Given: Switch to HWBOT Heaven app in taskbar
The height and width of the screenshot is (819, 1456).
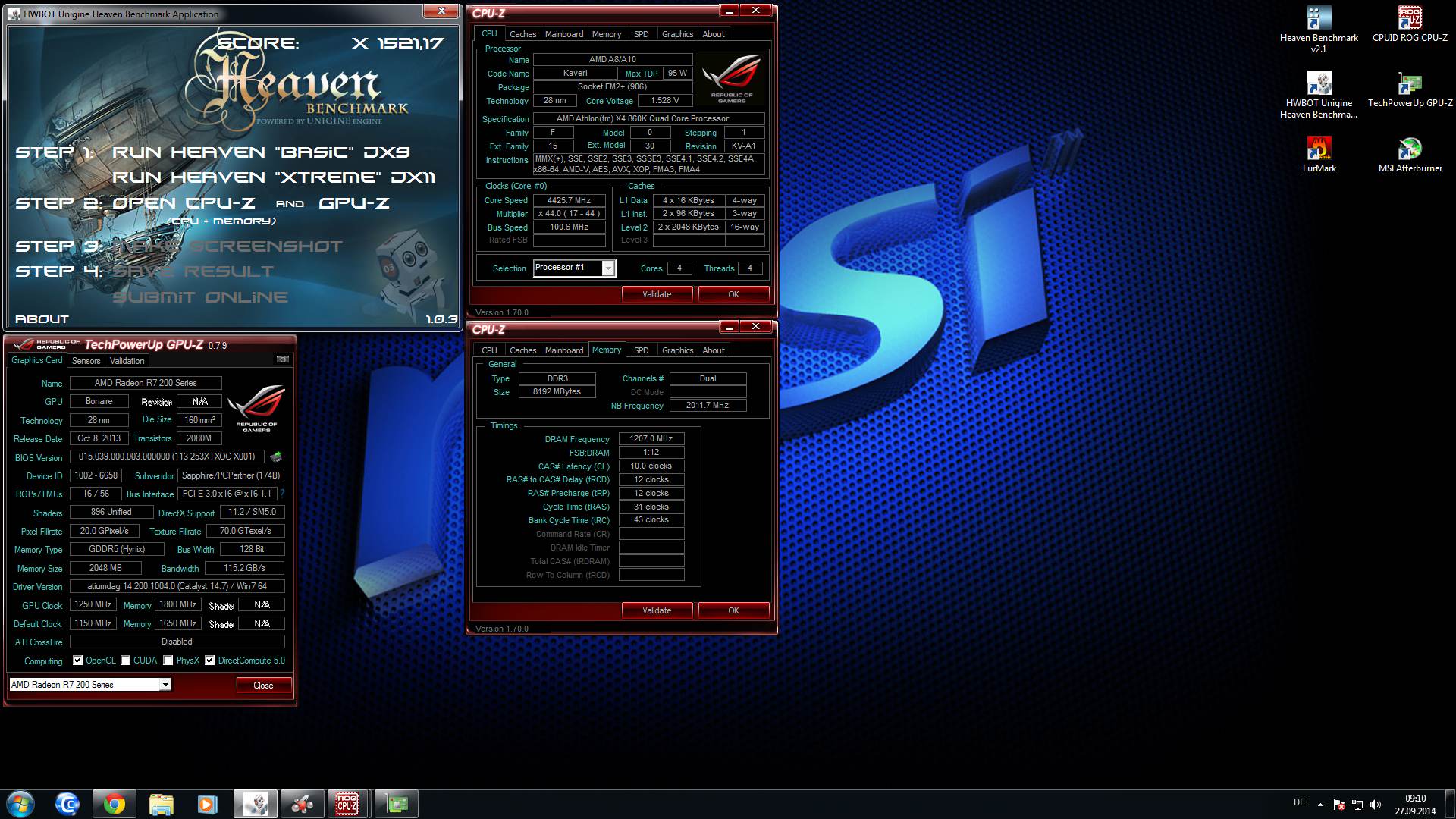Looking at the screenshot, I should coord(255,804).
